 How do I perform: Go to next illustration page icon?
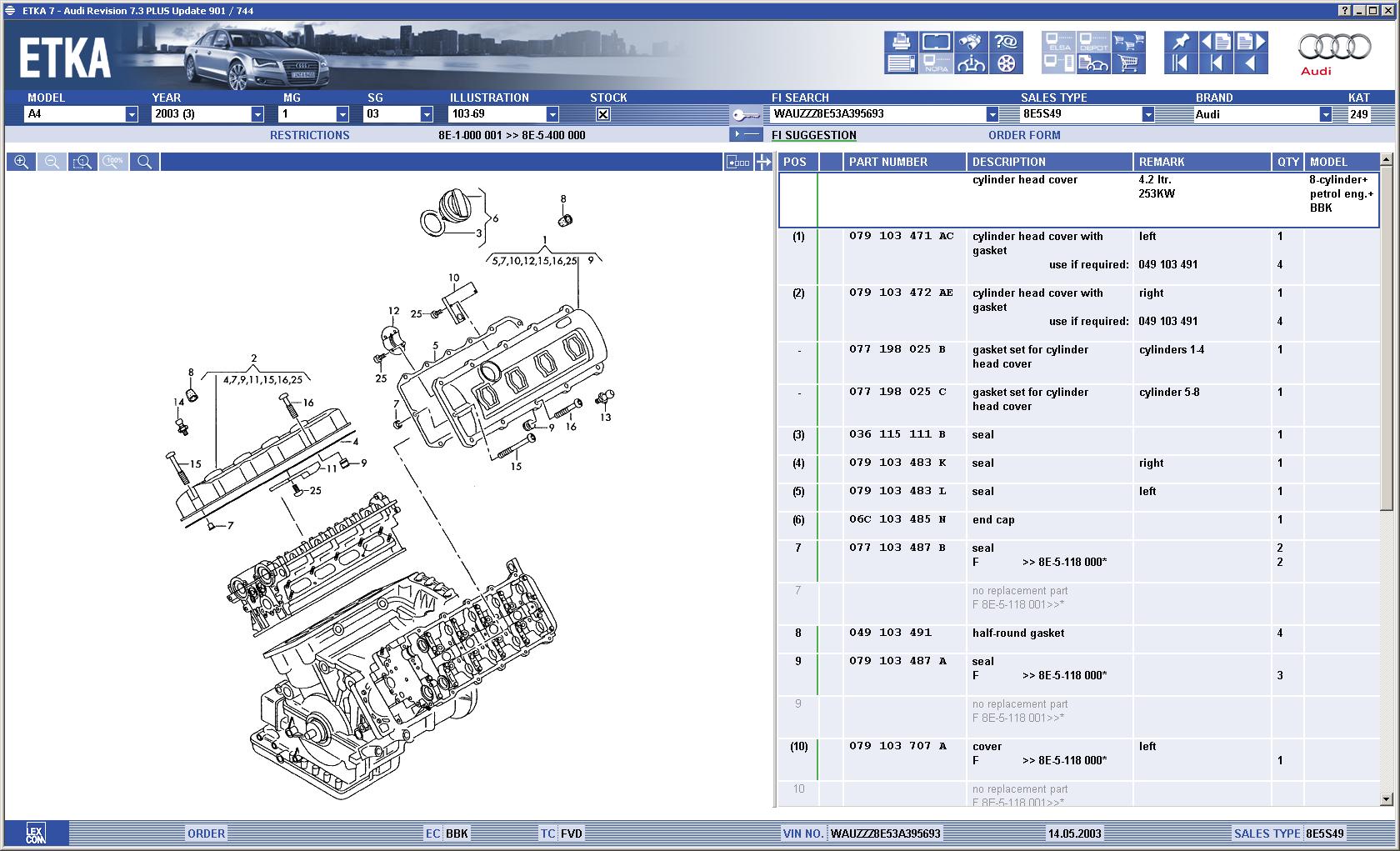click(1250, 41)
